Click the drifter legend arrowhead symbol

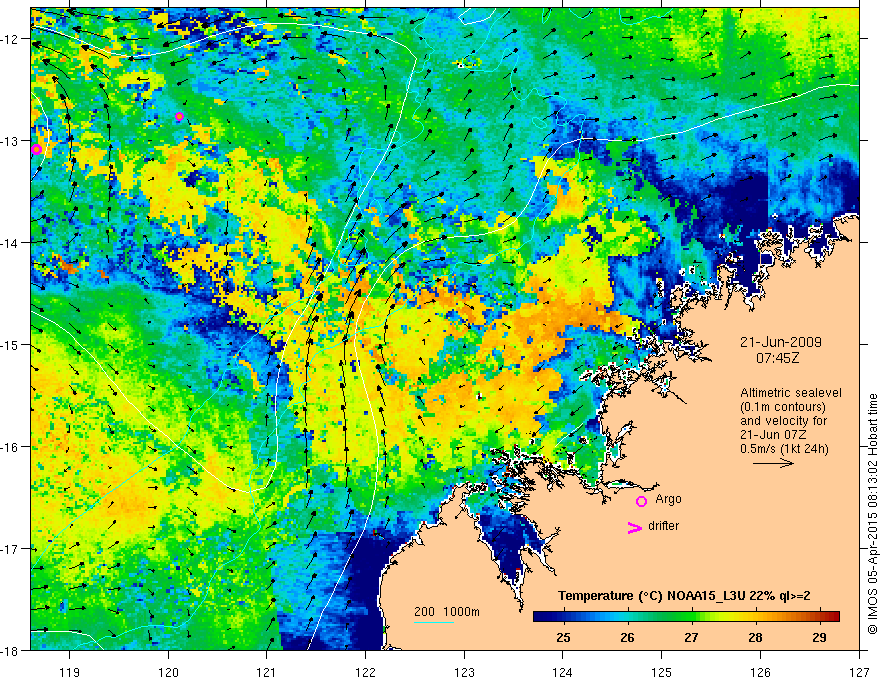click(x=635, y=527)
